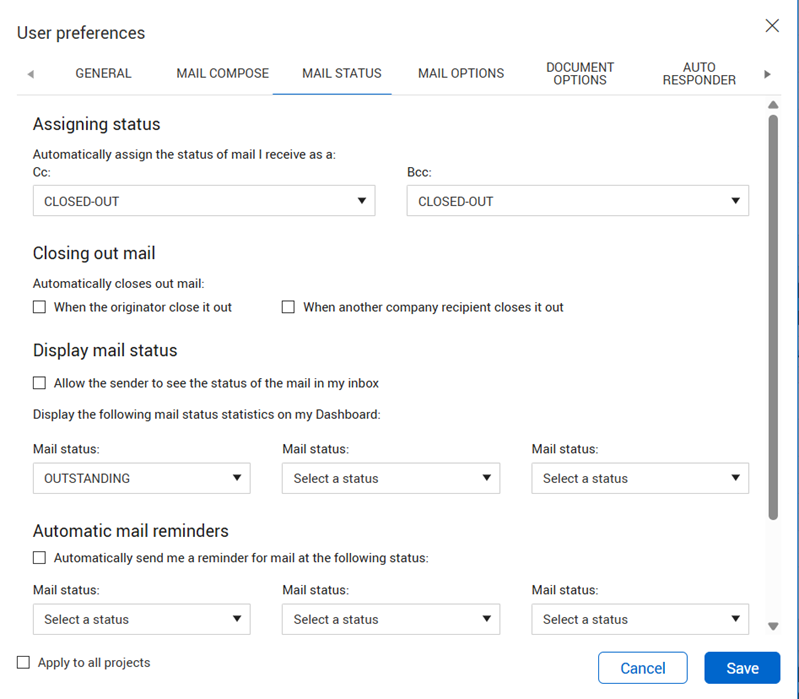Expand the Bcc CLOSED-OUT dropdown

tap(577, 201)
